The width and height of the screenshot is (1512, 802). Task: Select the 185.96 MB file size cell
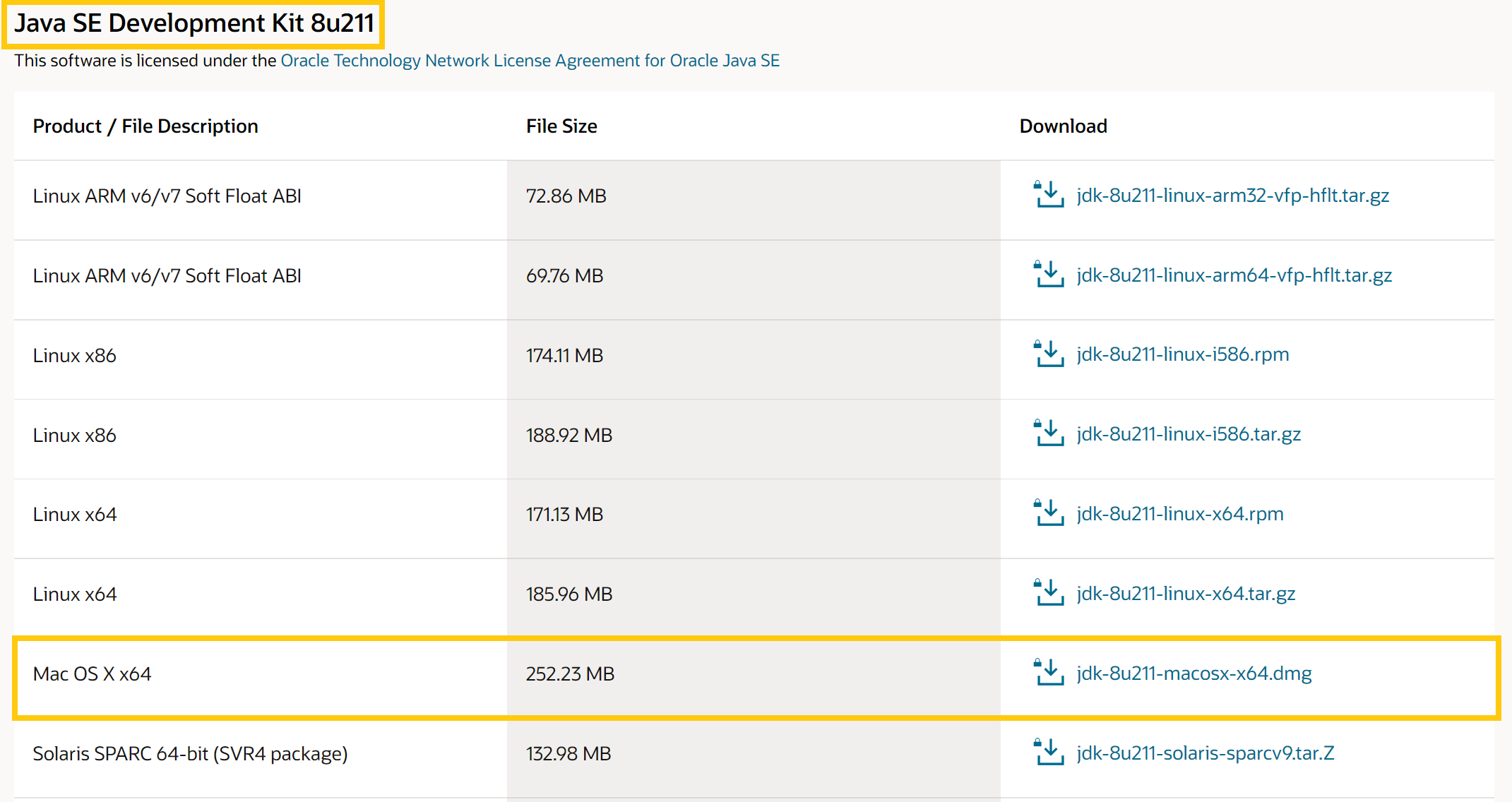754,599
